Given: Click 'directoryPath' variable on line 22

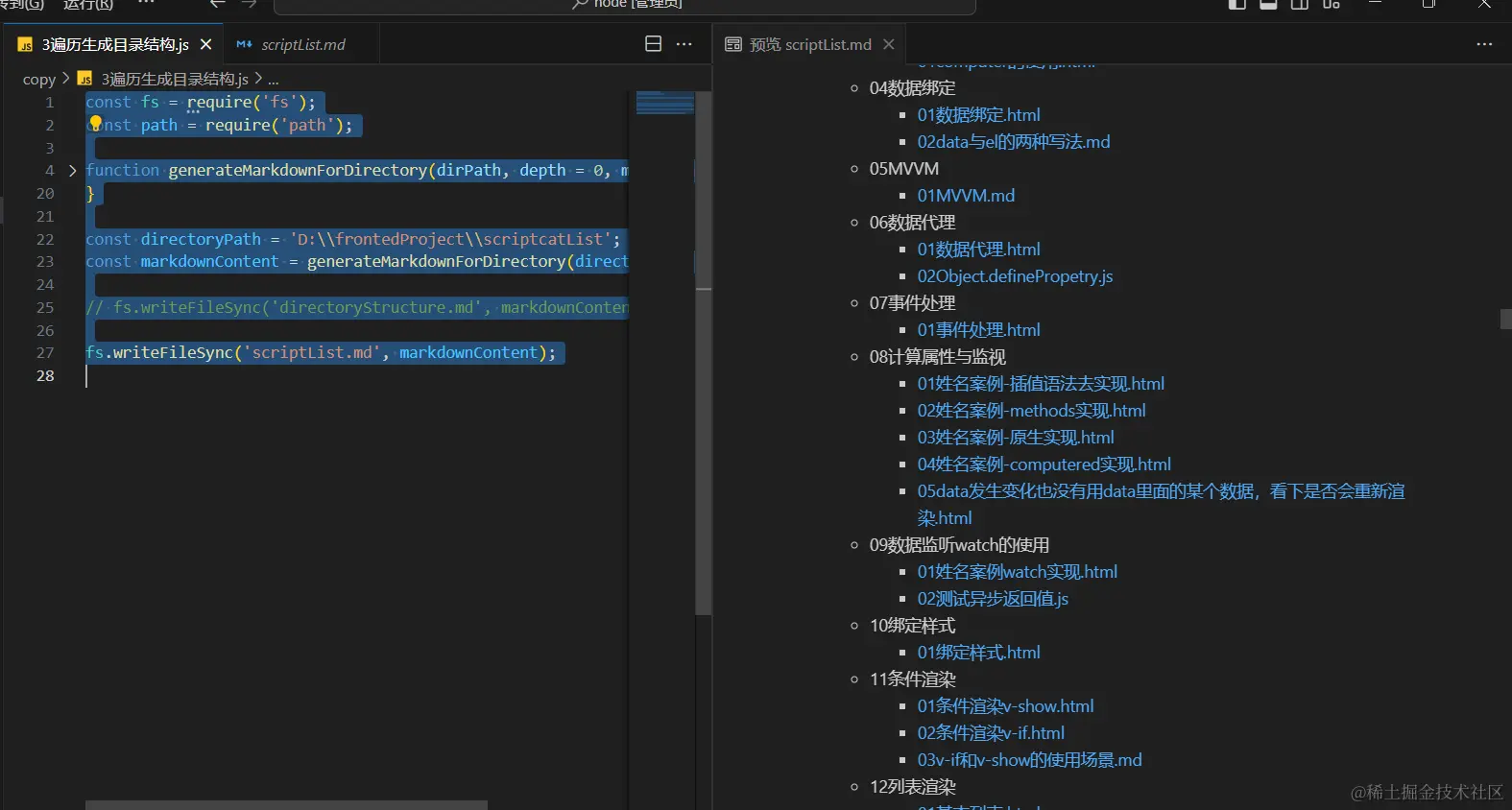Looking at the screenshot, I should tap(201, 239).
